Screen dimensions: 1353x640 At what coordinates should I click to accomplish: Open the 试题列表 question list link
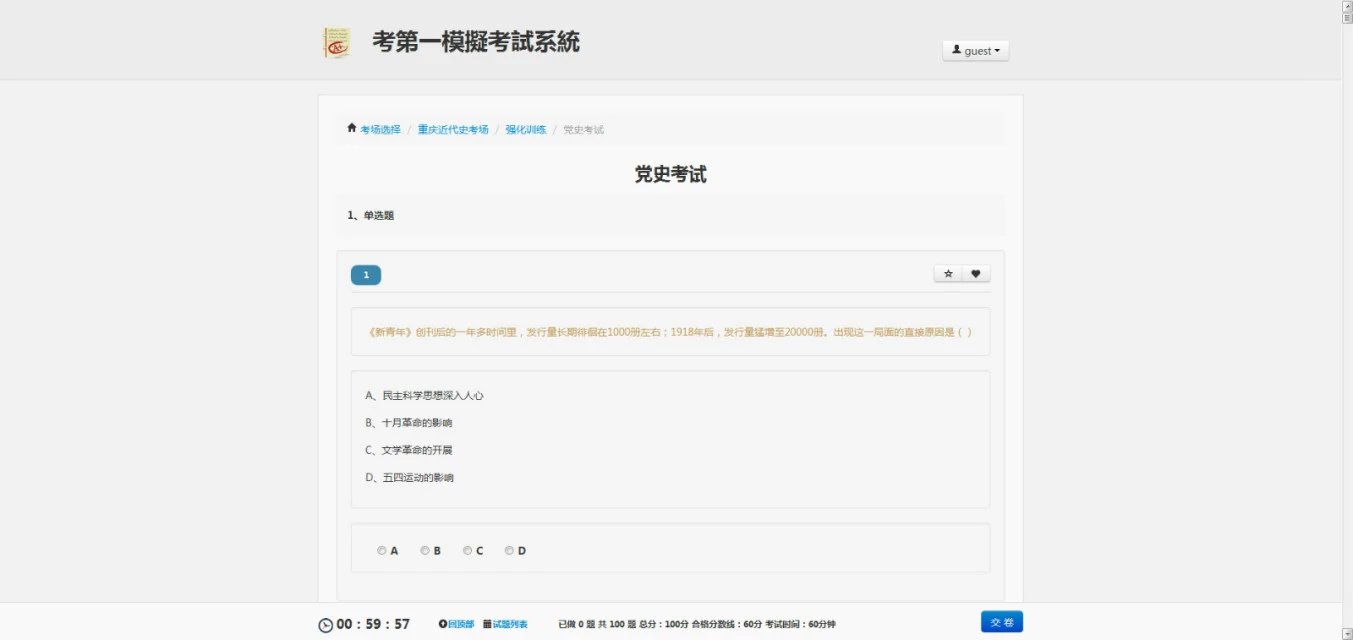510,624
